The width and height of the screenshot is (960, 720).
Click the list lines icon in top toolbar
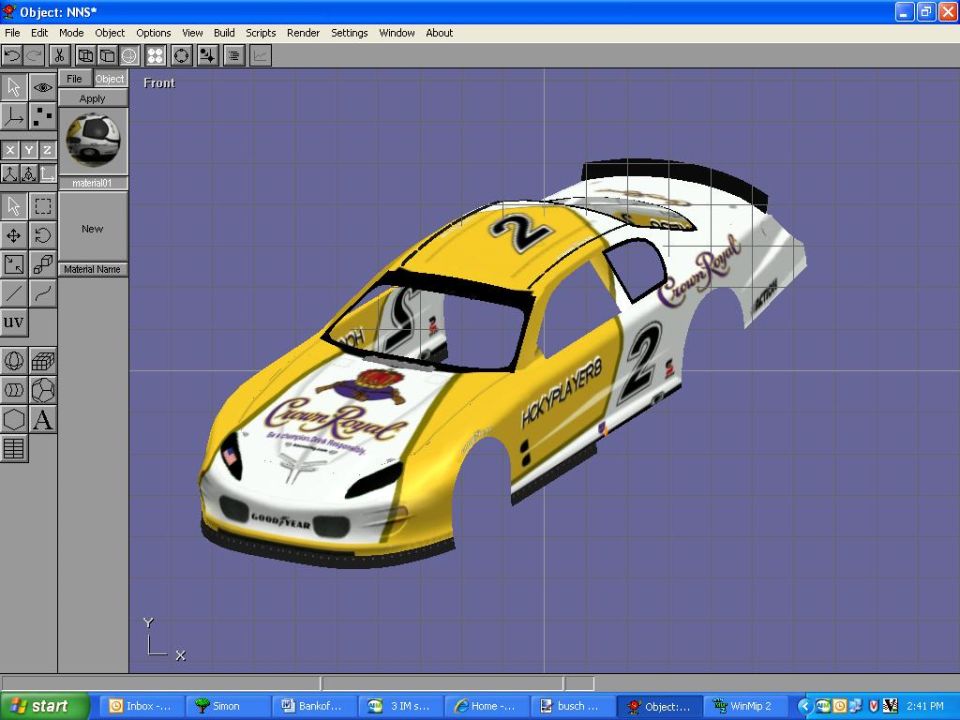(x=234, y=56)
